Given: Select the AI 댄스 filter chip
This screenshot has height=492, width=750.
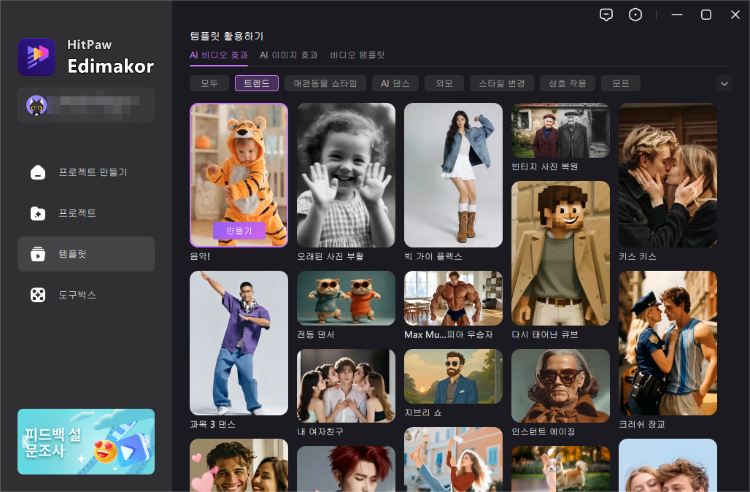Looking at the screenshot, I should (x=395, y=83).
